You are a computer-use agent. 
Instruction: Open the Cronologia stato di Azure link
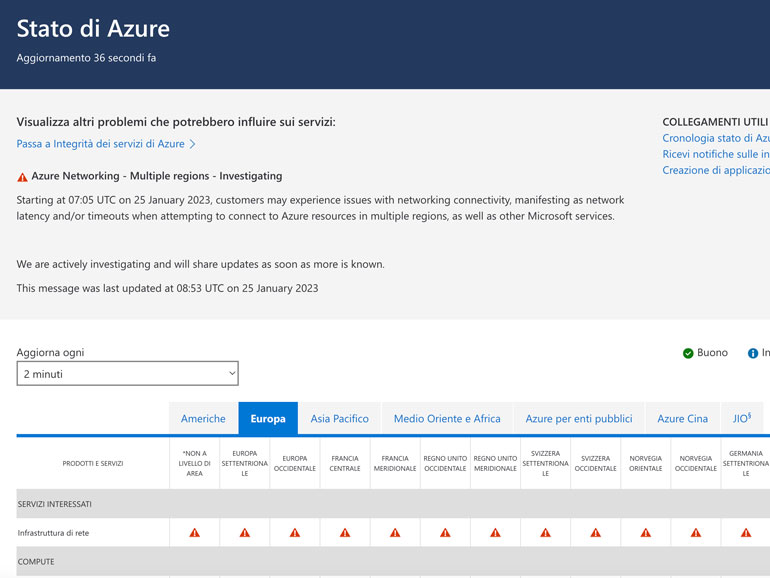click(716, 138)
